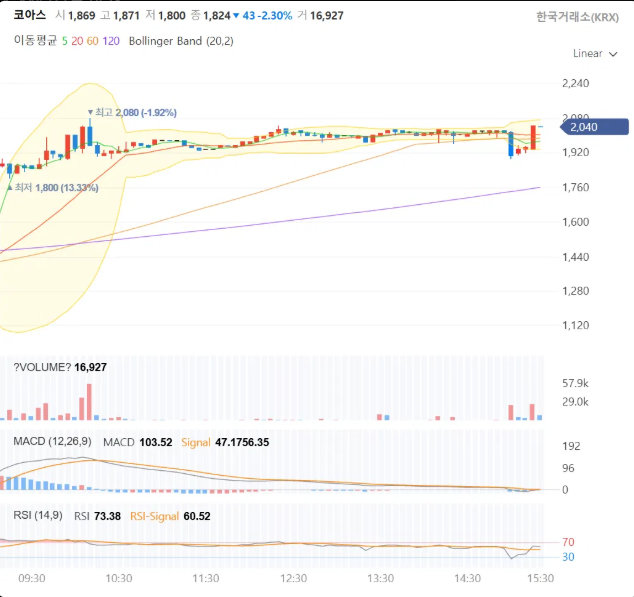The image size is (634, 597).
Task: Click the volume value 16,927 in volume panel
Action: [91, 367]
